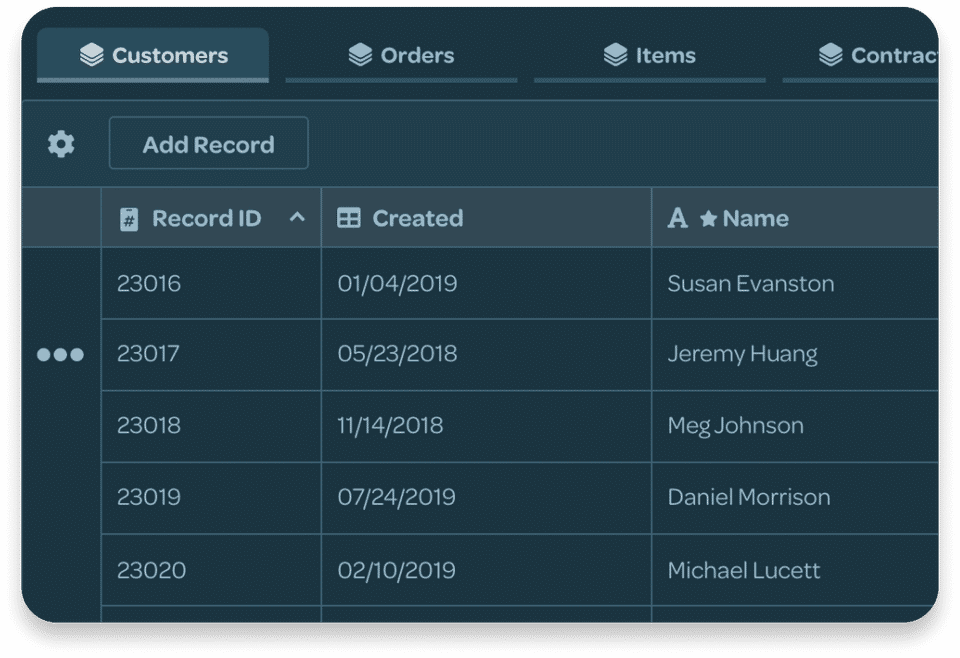
Task: Click the Name column text-type icon
Action: point(677,218)
